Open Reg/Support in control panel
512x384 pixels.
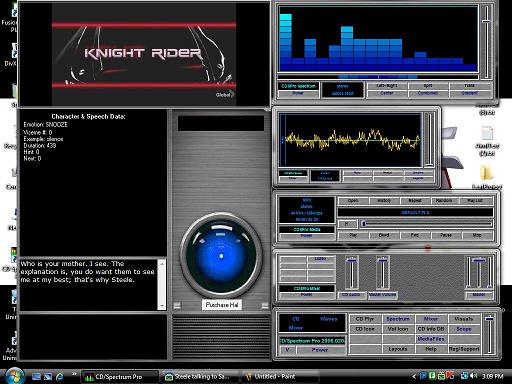464,349
